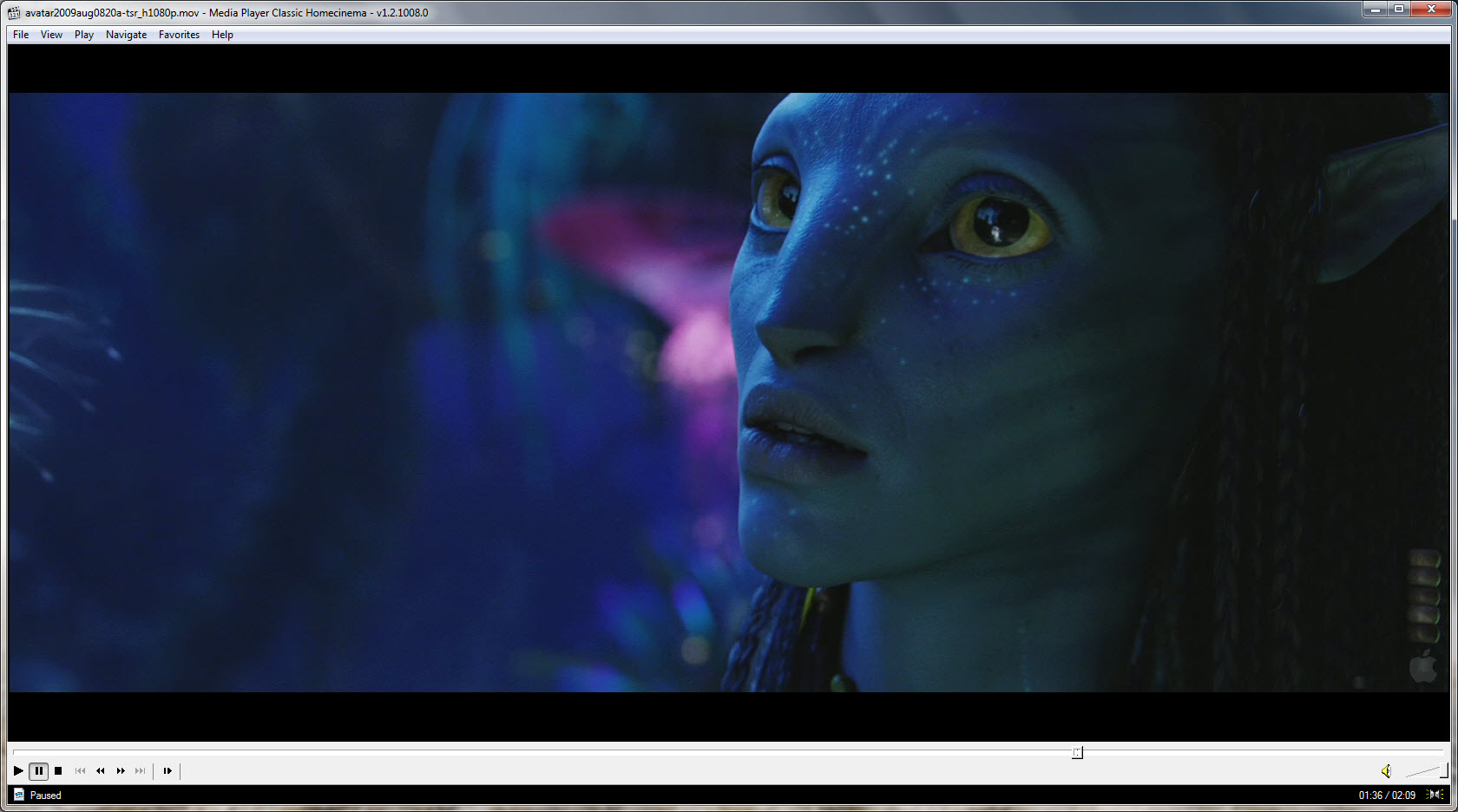
Task: Open the Favorites menu
Action: 179,35
